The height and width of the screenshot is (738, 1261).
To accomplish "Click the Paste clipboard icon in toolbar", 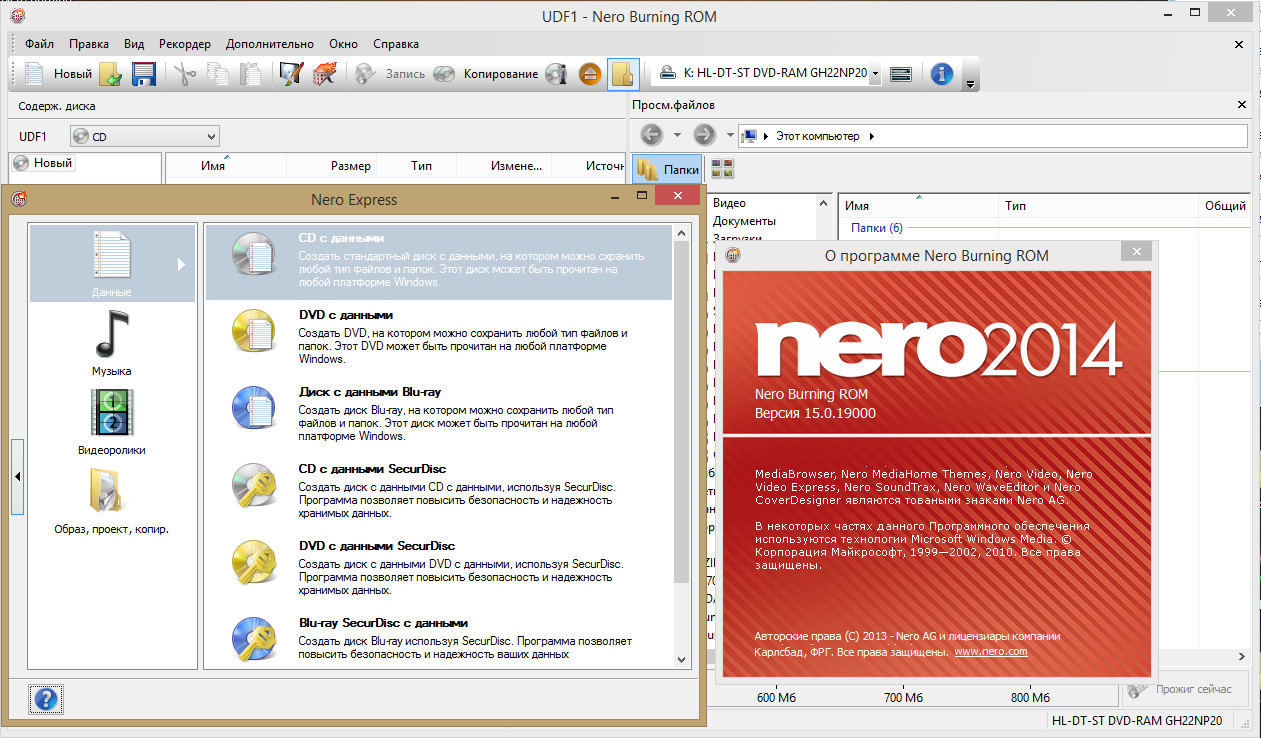I will click(x=250, y=73).
